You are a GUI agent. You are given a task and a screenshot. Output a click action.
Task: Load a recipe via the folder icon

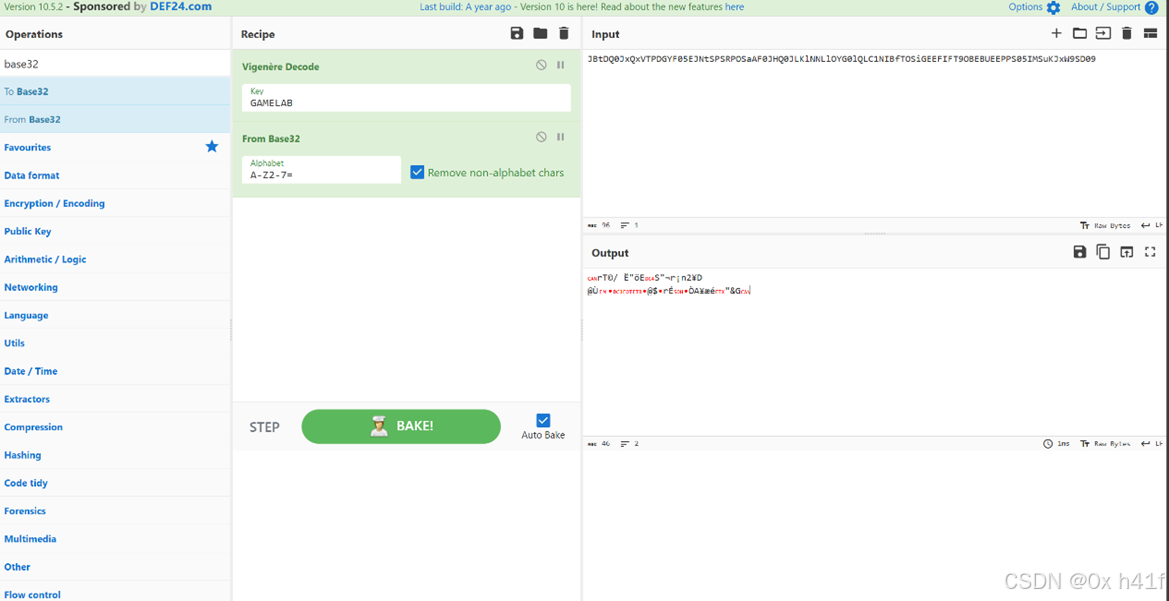pos(540,33)
